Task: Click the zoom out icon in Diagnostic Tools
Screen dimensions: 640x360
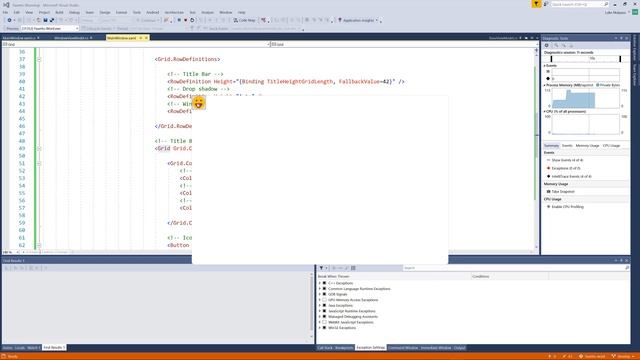Action: [564, 45]
